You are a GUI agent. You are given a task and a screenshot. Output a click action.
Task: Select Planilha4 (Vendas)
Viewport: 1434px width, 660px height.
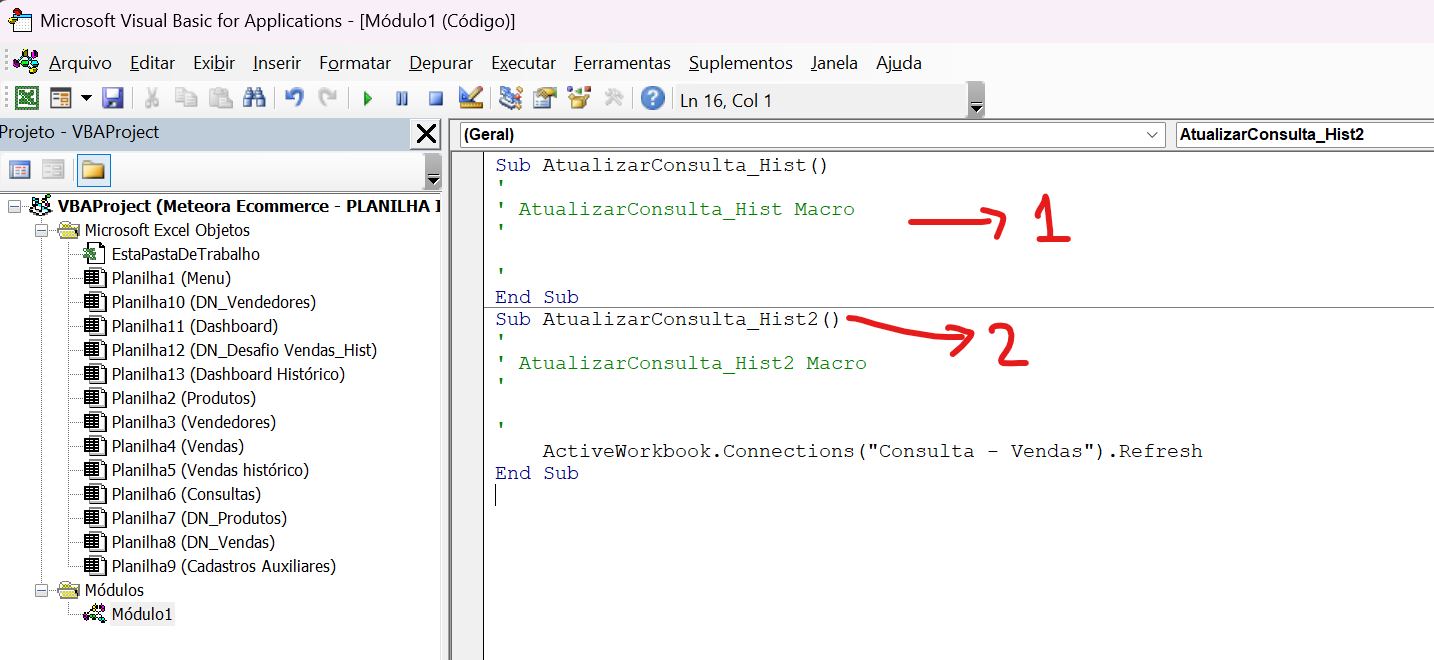(x=177, y=446)
